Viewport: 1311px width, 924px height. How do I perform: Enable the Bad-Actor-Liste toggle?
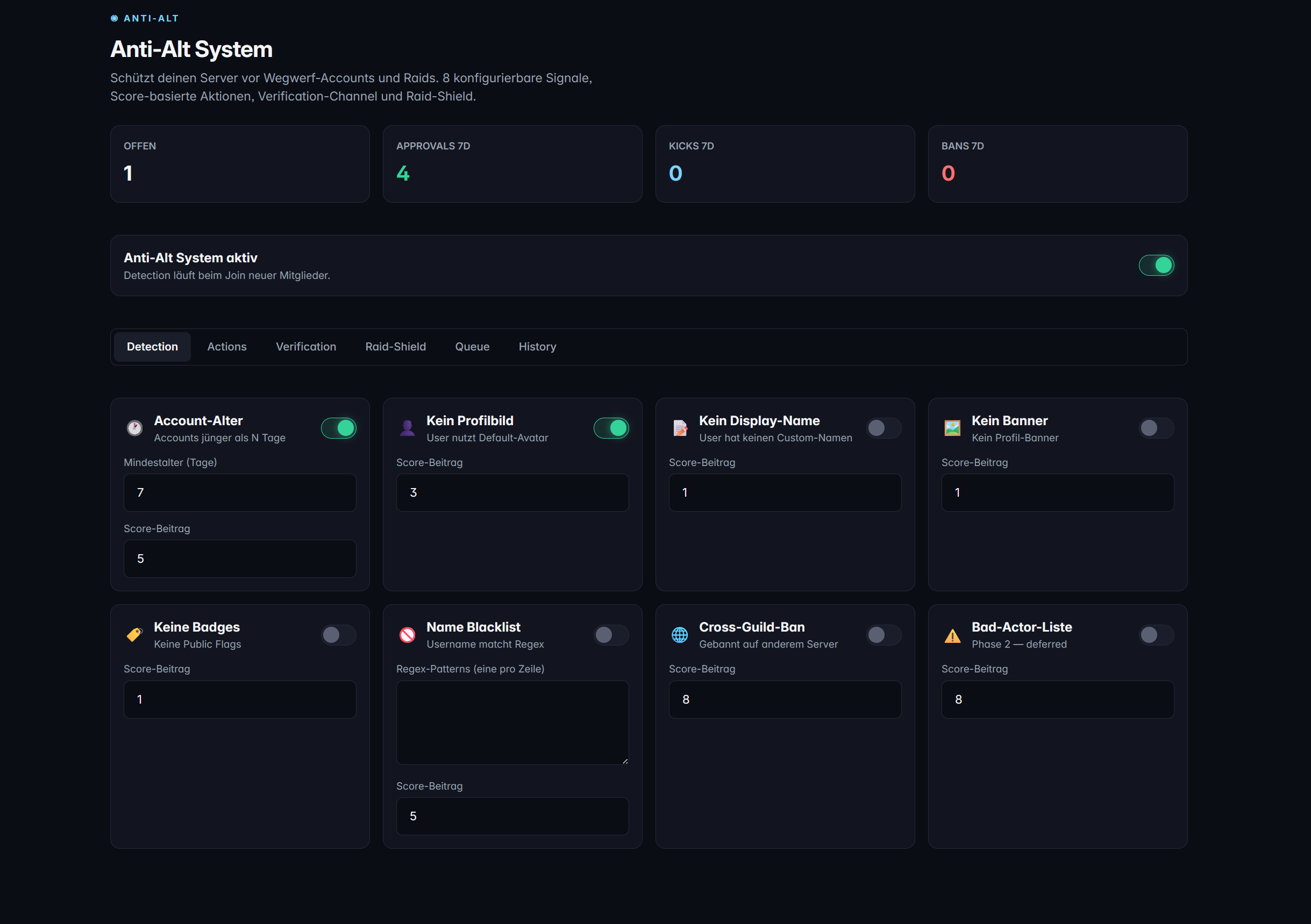click(x=1156, y=635)
